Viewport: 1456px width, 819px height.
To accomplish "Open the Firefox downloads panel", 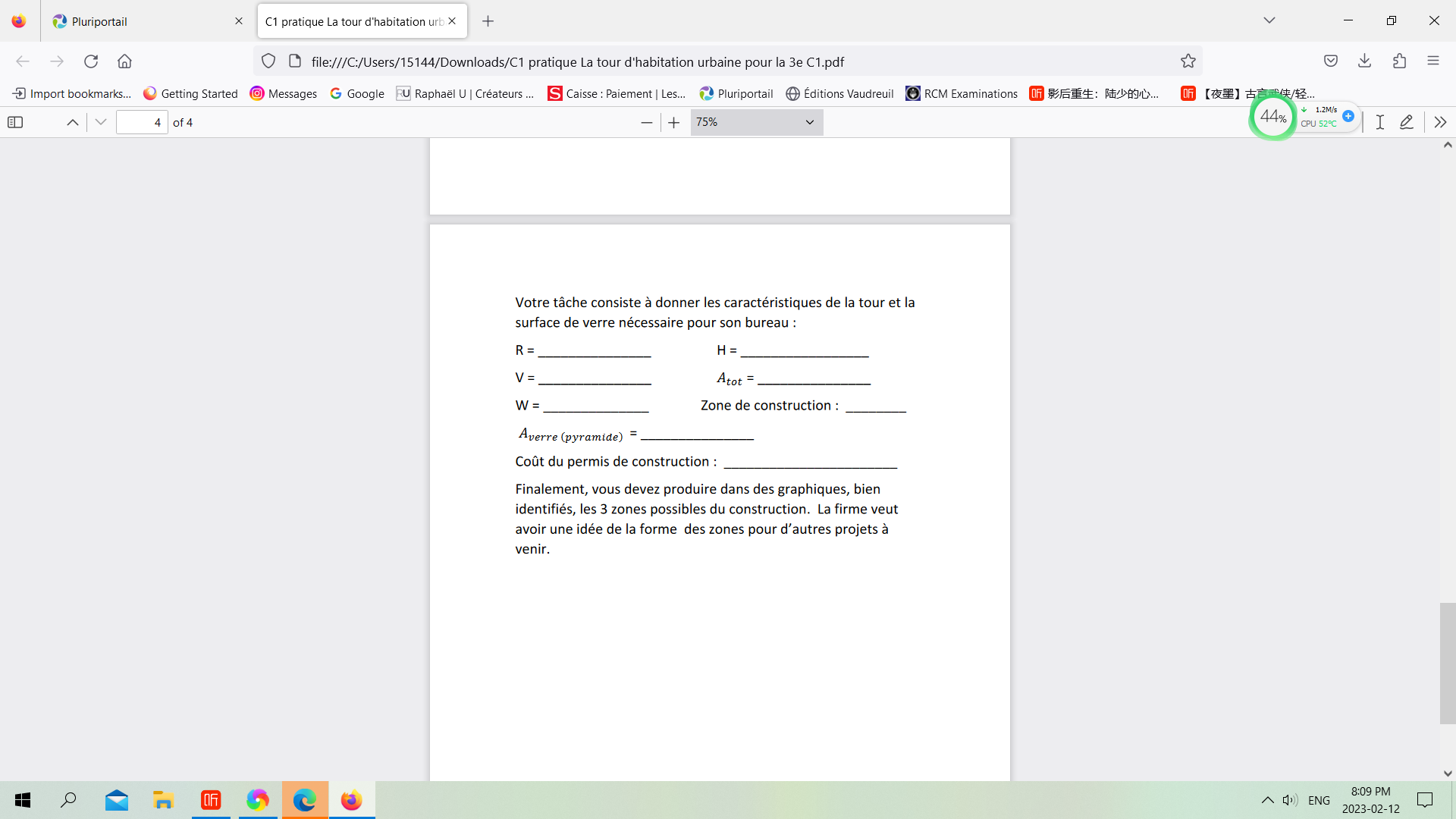I will coord(1365,61).
